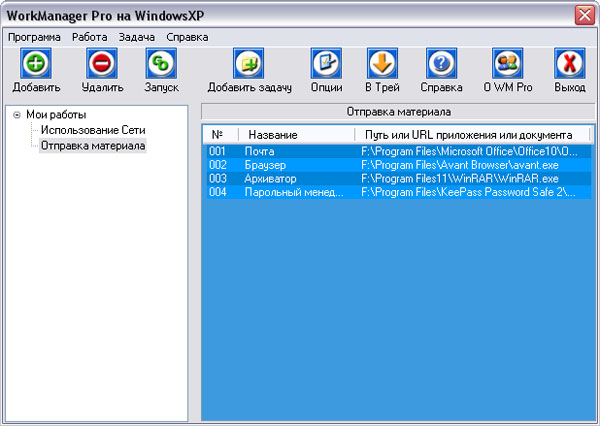
Task: Open settings via the Опции icon
Action: click(326, 63)
